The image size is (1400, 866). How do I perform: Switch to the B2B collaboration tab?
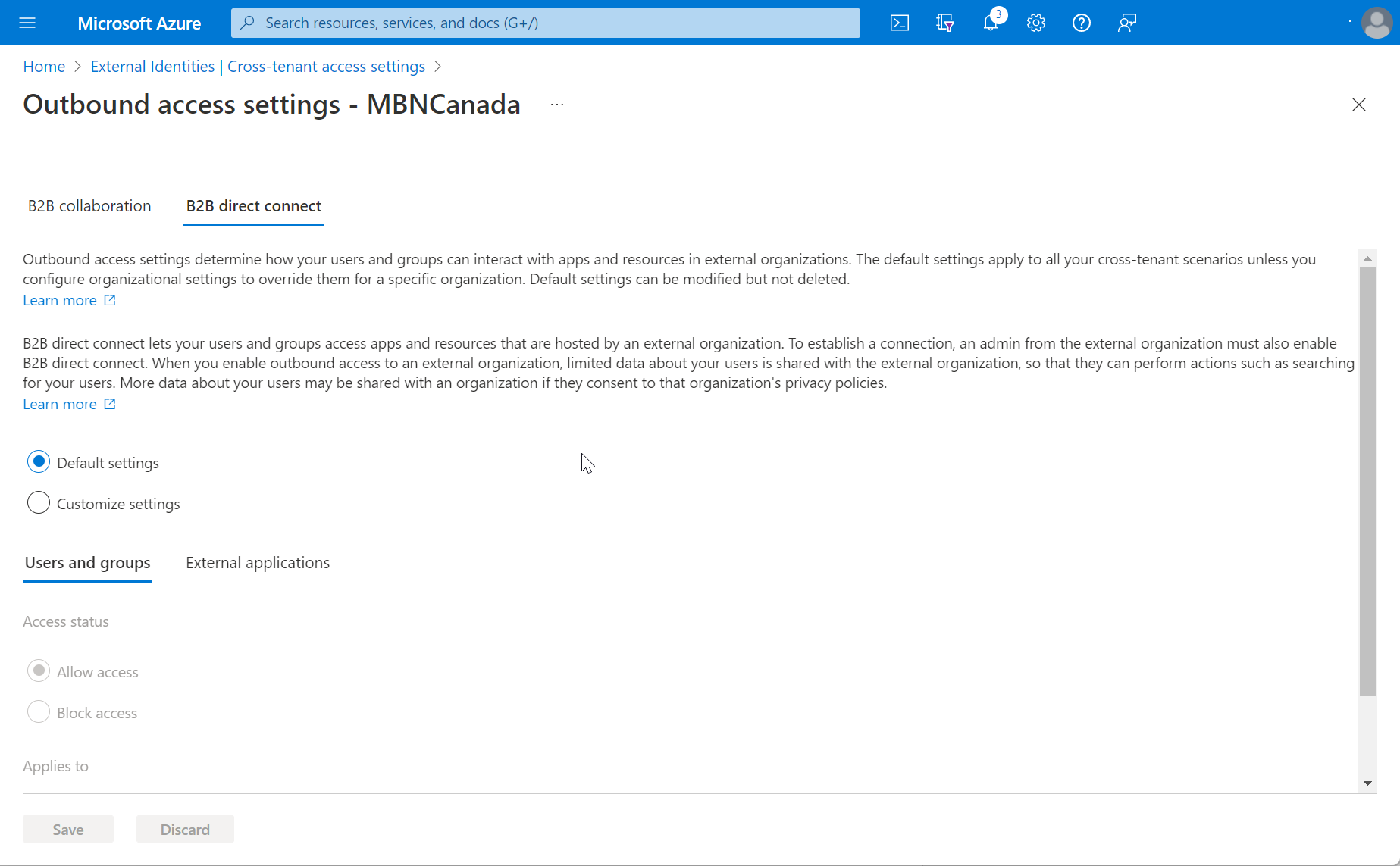89,206
